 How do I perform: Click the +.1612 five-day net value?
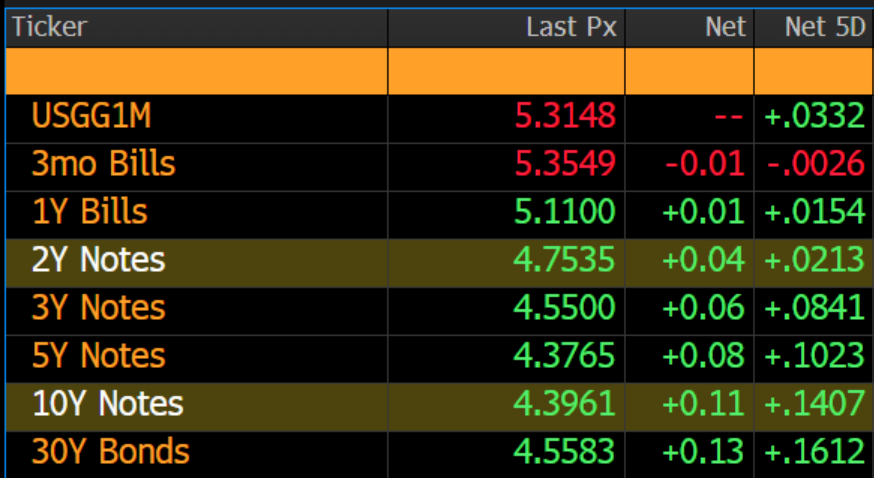point(815,451)
